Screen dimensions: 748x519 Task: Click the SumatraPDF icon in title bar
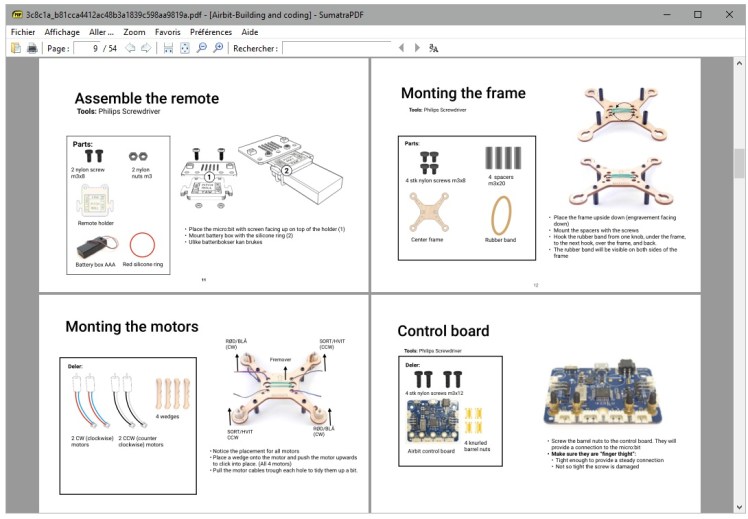[x=17, y=15]
